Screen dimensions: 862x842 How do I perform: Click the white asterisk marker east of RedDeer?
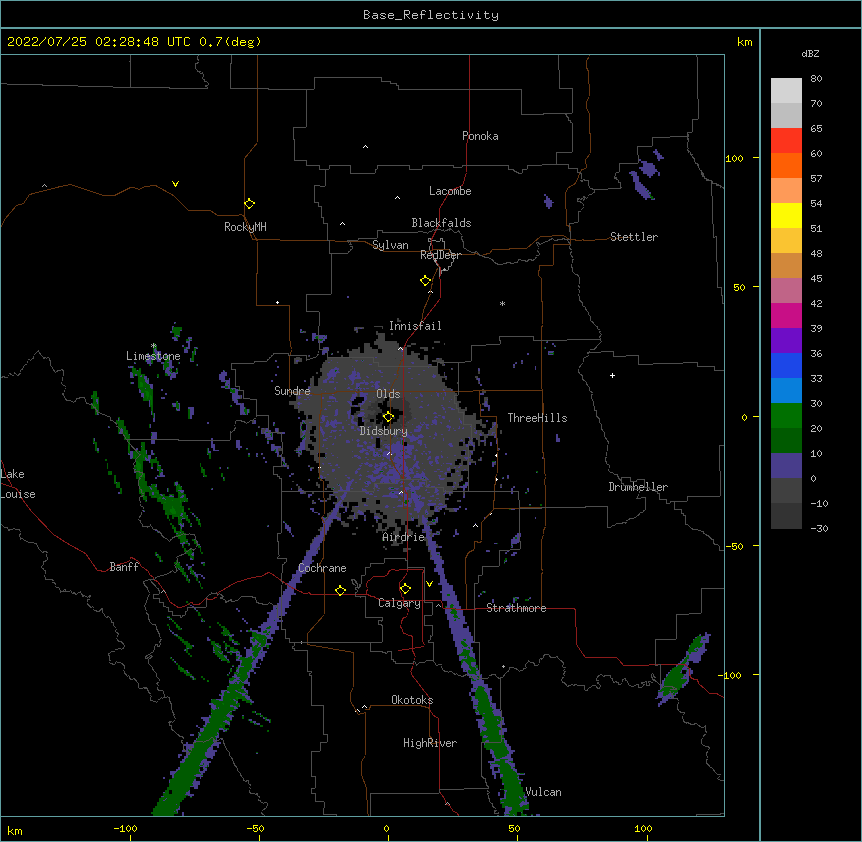(502, 303)
